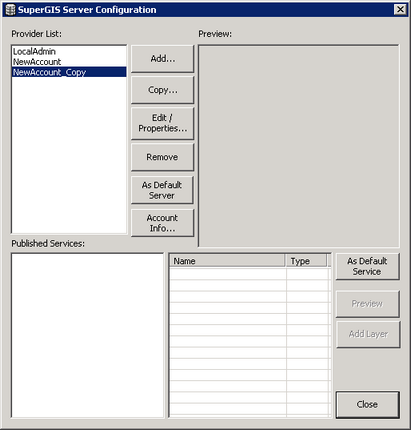Screen dimensions: 411x430
Task: Open the Copy... provider dialog
Action: pos(162,90)
